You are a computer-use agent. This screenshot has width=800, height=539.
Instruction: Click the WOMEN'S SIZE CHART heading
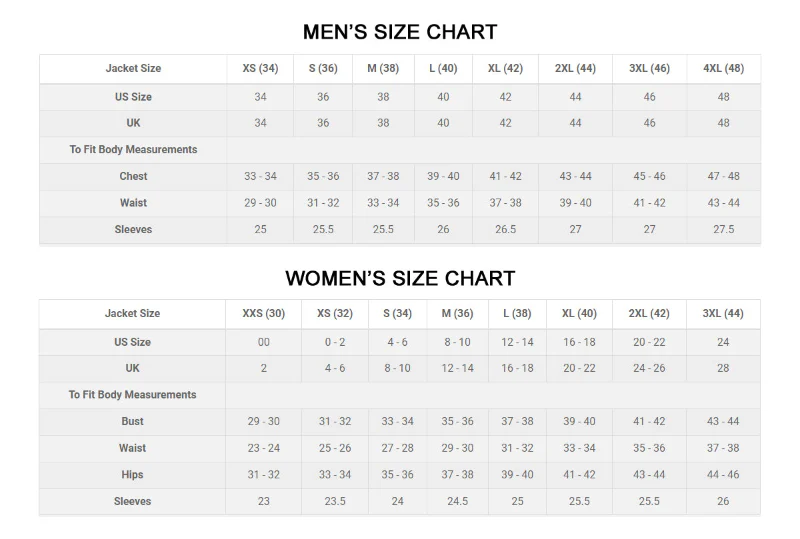pos(399,278)
